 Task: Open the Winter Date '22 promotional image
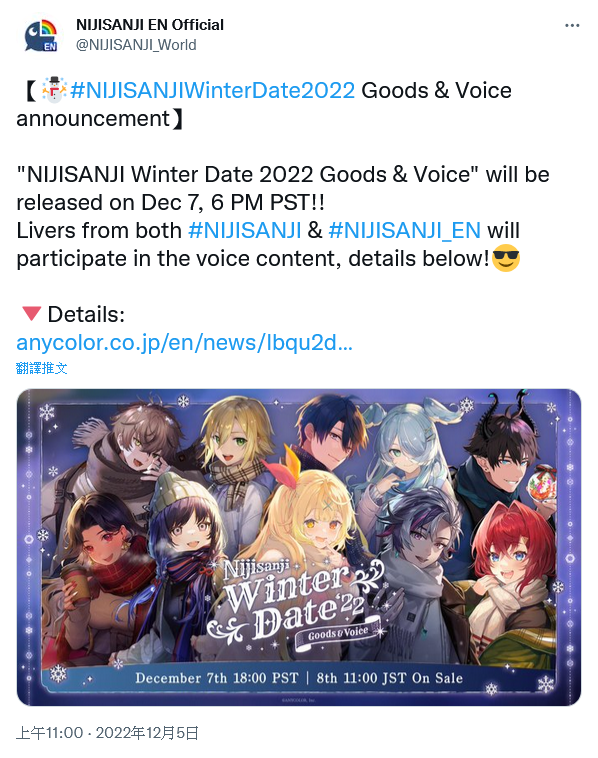pos(299,547)
